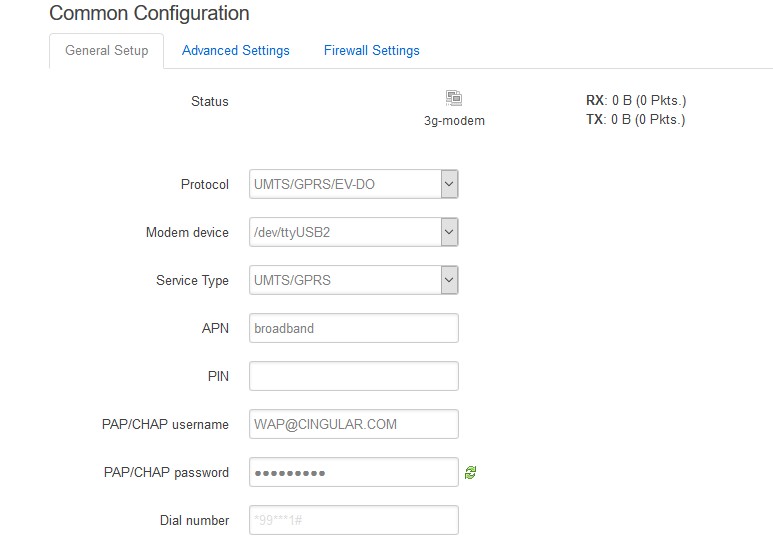Click the Common Configuration heading
773x550 pixels.
(149, 14)
